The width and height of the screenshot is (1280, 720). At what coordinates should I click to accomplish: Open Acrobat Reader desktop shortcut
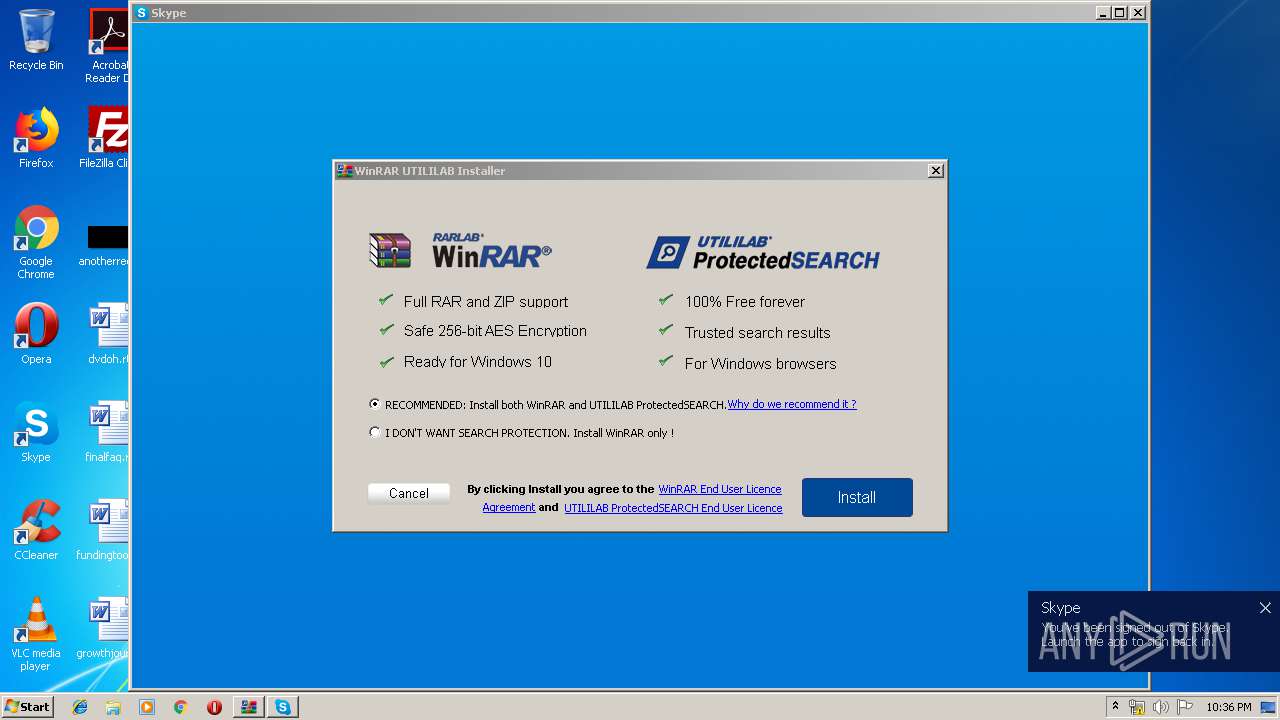pyautogui.click(x=108, y=46)
